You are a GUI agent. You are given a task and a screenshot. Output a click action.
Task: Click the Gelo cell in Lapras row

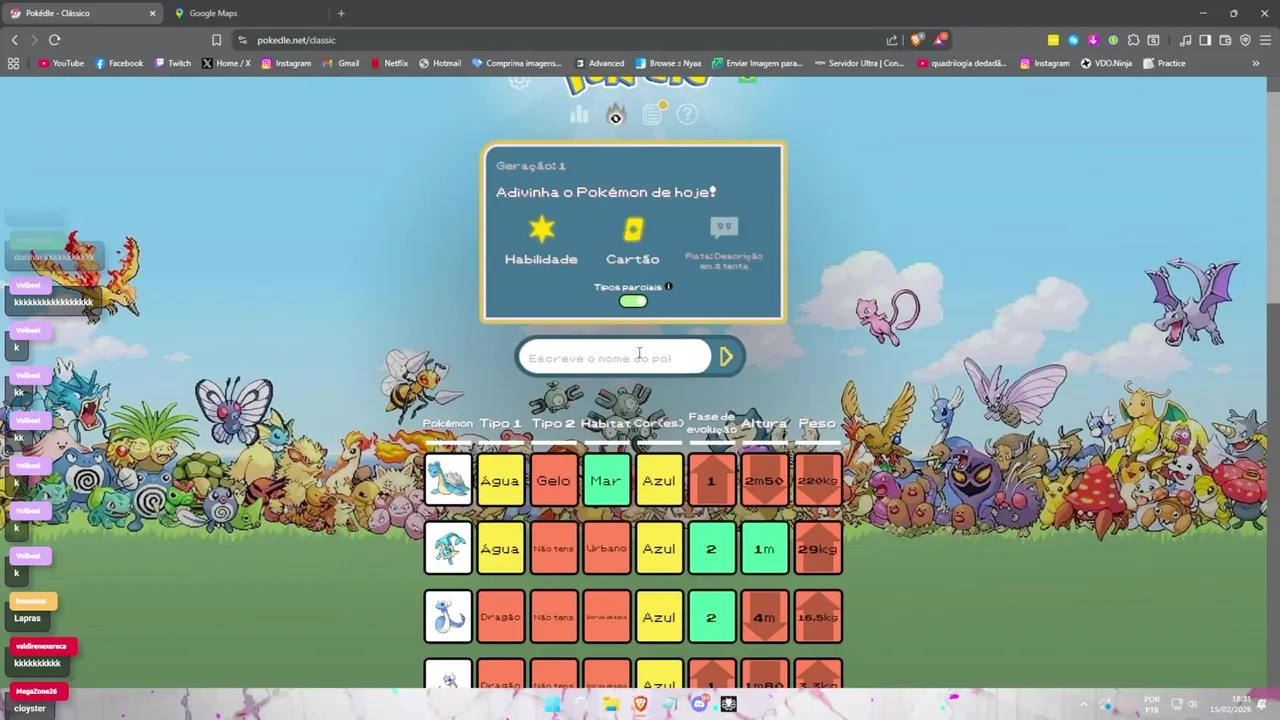[553, 480]
